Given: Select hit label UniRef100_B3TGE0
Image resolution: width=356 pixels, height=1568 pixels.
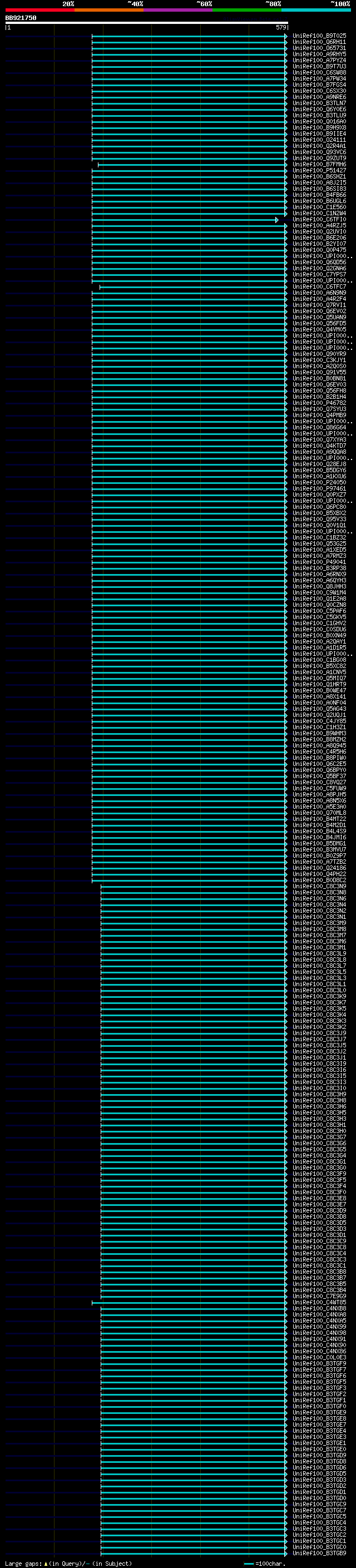Looking at the screenshot, I should (x=319, y=1450).
